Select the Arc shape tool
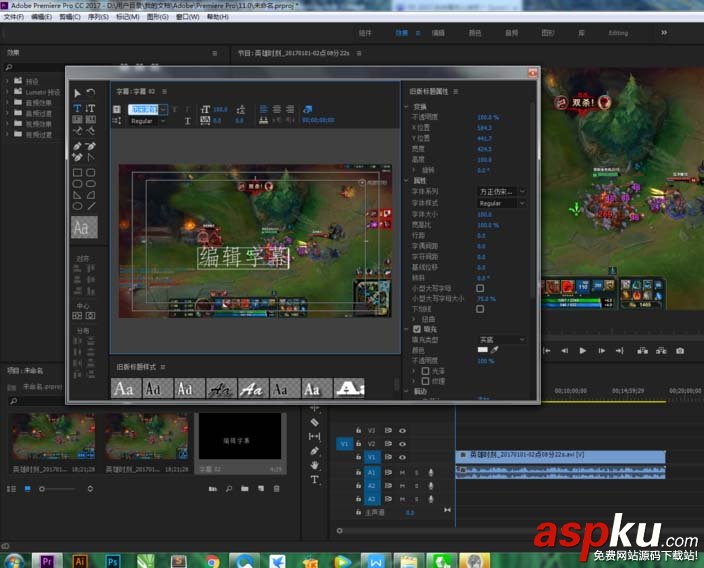Image resolution: width=704 pixels, height=568 pixels. pyautogui.click(x=91, y=195)
